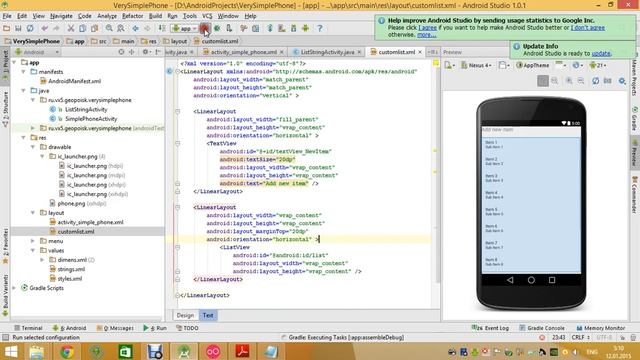Click the Project panel settings gear
The width and height of the screenshot is (640, 360).
(145, 52)
